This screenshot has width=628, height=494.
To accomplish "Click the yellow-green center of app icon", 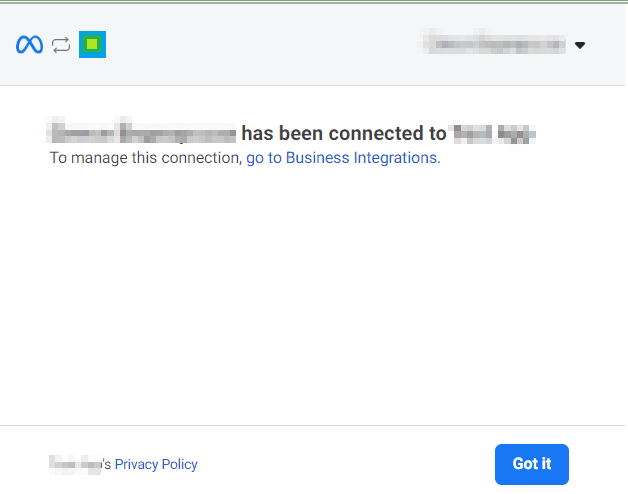I will point(93,44).
